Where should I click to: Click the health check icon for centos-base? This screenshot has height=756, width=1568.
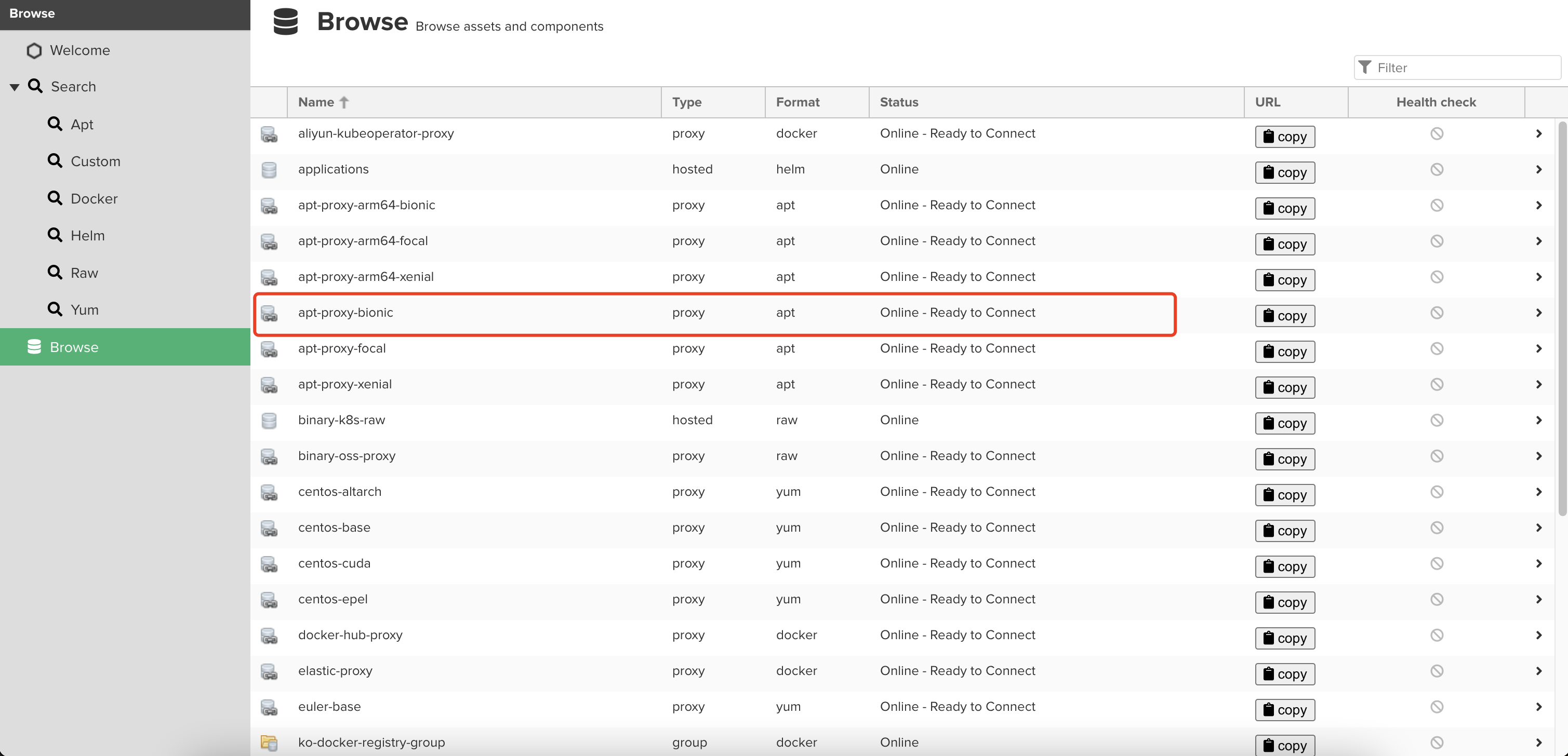pyautogui.click(x=1437, y=528)
